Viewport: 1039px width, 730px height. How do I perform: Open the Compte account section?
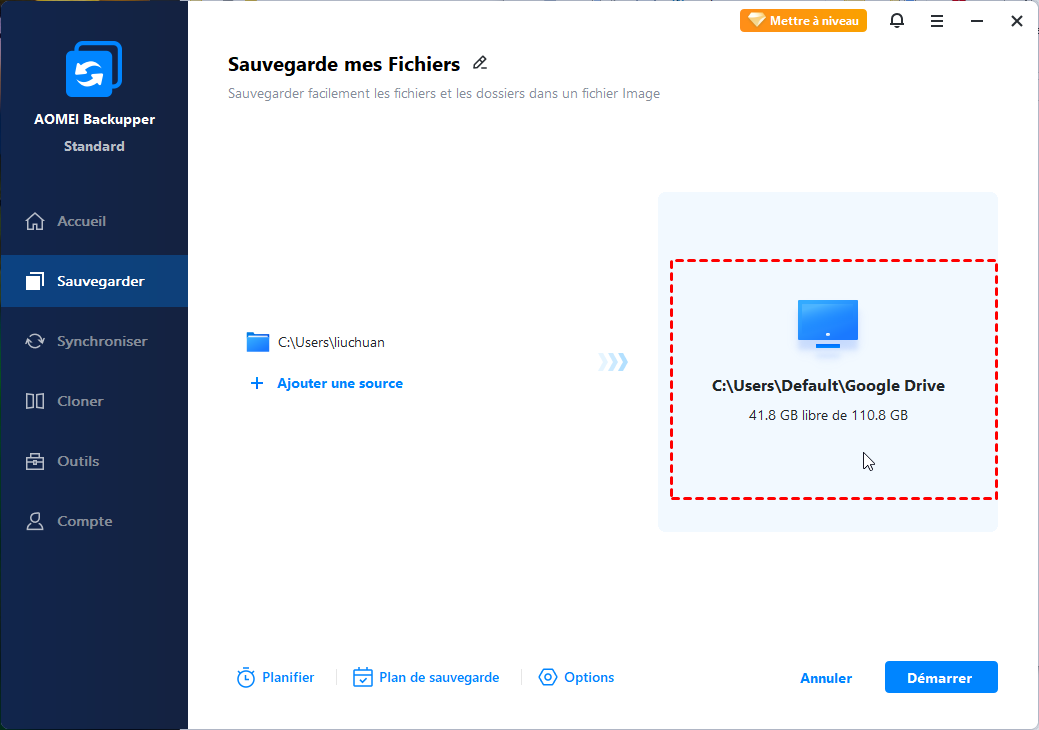pyautogui.click(x=94, y=521)
